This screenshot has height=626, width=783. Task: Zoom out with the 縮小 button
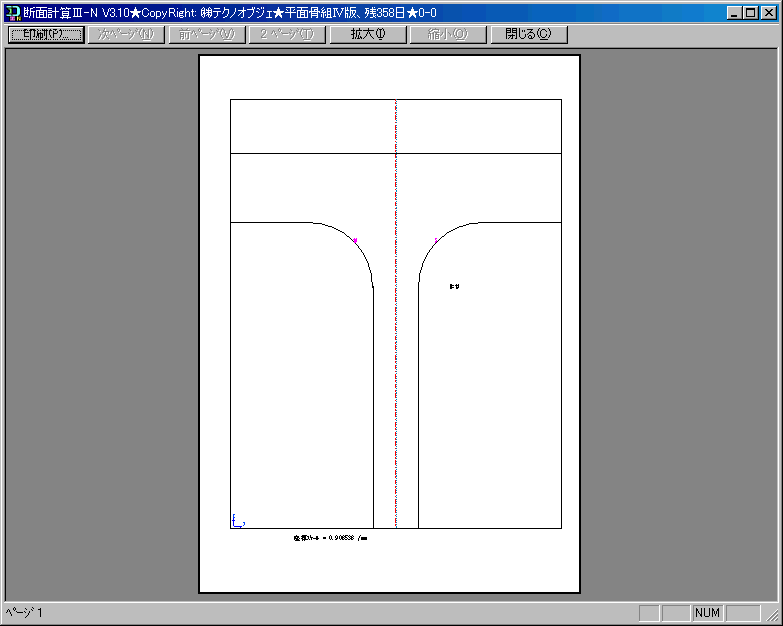coord(447,34)
